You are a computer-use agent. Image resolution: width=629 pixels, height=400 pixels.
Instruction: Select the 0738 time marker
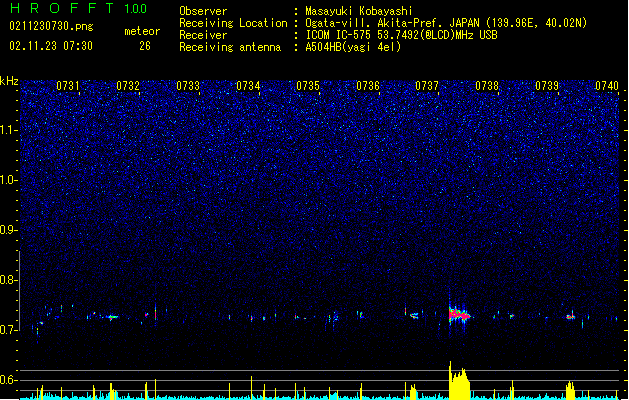point(487,86)
